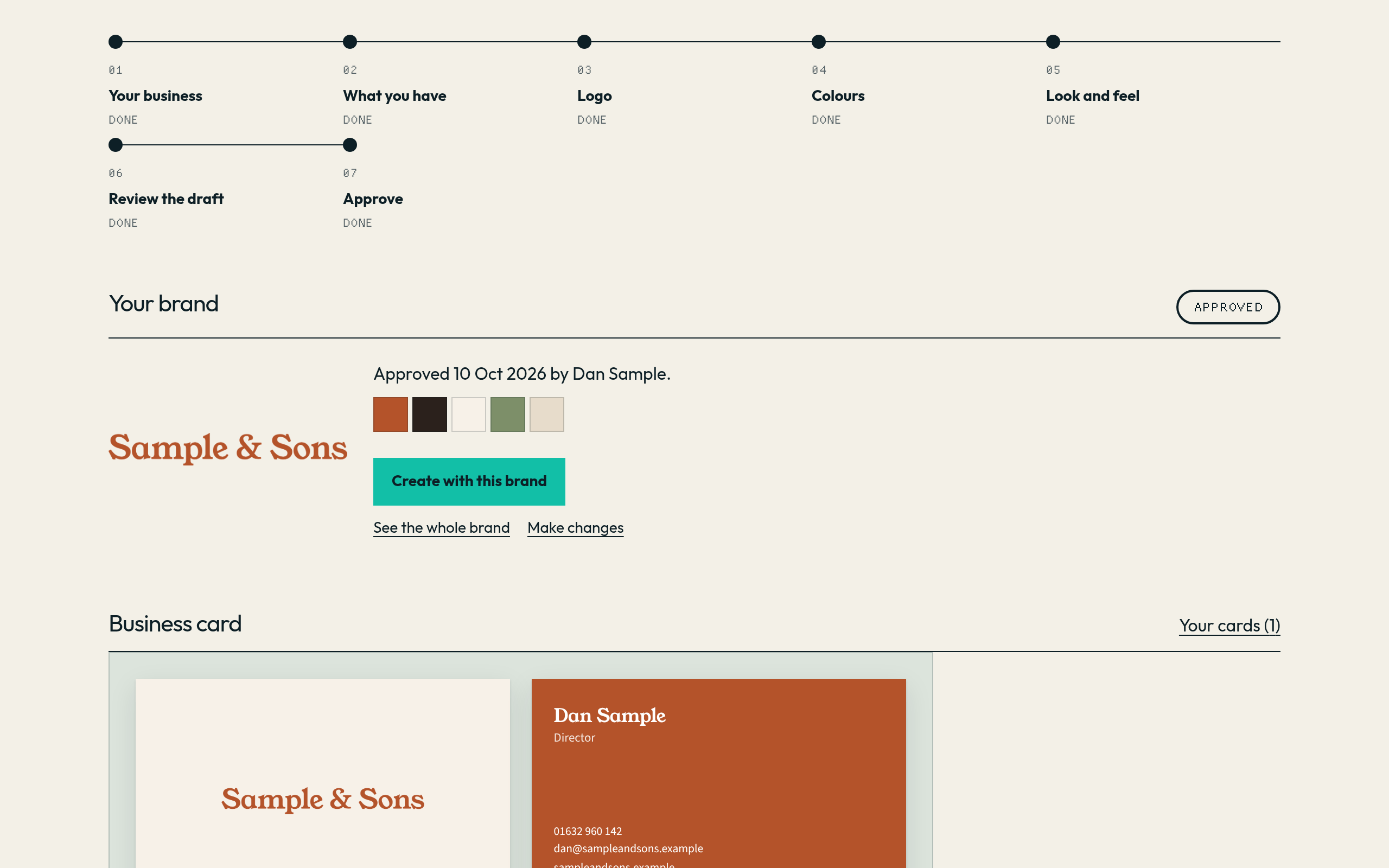Select the orange business card back
This screenshot has height=868, width=1389.
[718, 773]
